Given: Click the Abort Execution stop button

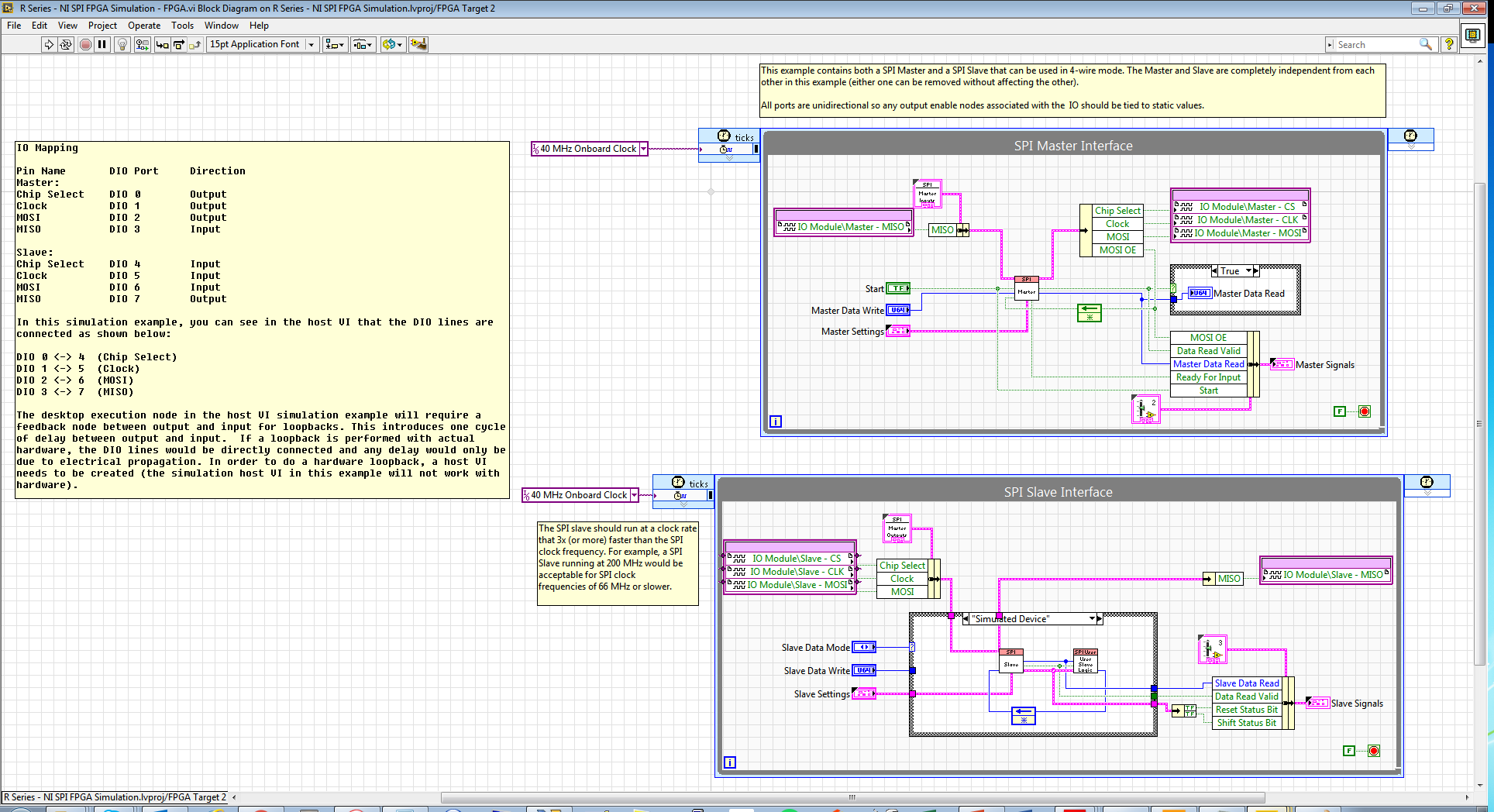Looking at the screenshot, I should pyautogui.click(x=86, y=44).
